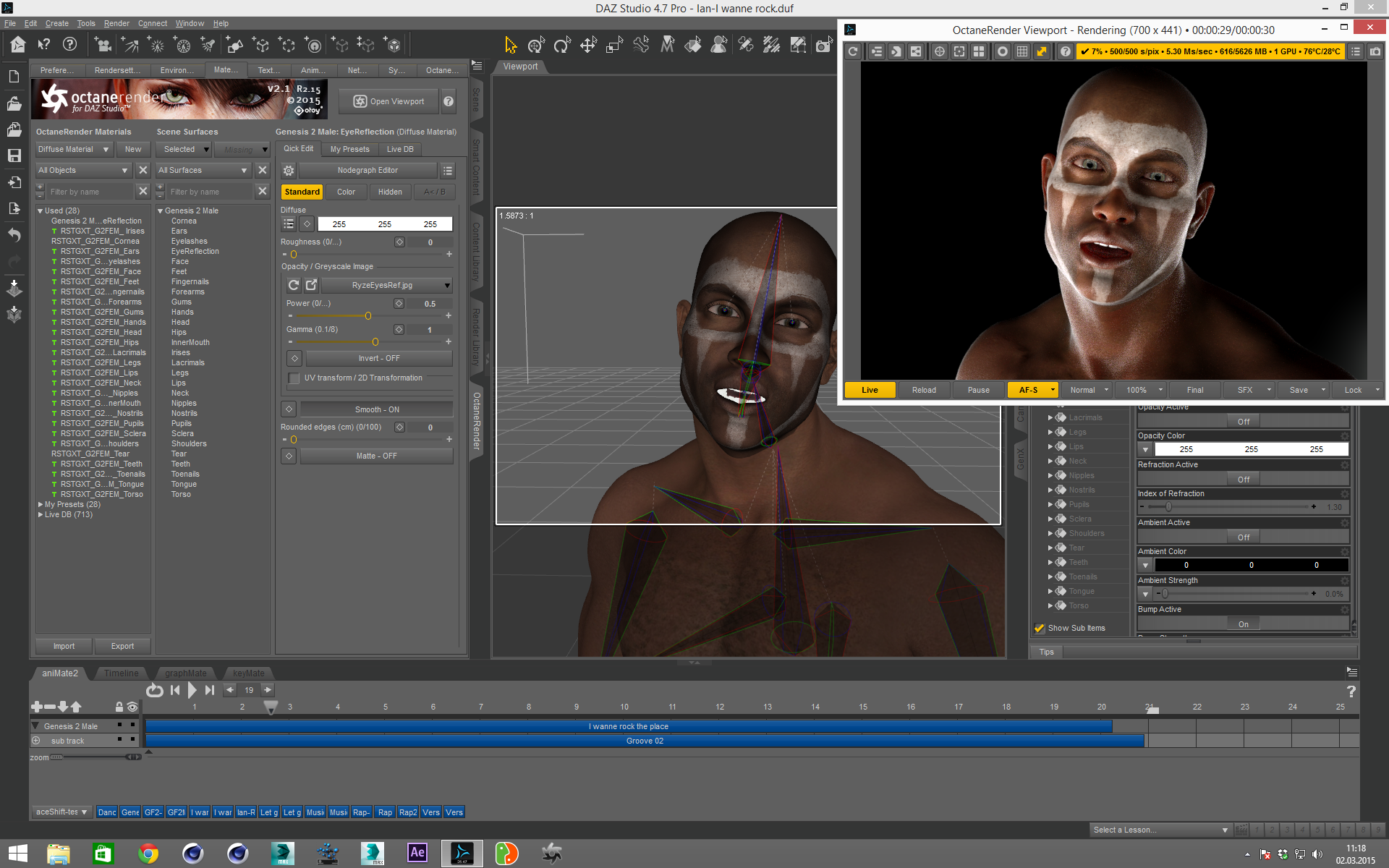The image size is (1389, 868).
Task: Expand the My Presets (28) tree node
Action: [x=41, y=504]
